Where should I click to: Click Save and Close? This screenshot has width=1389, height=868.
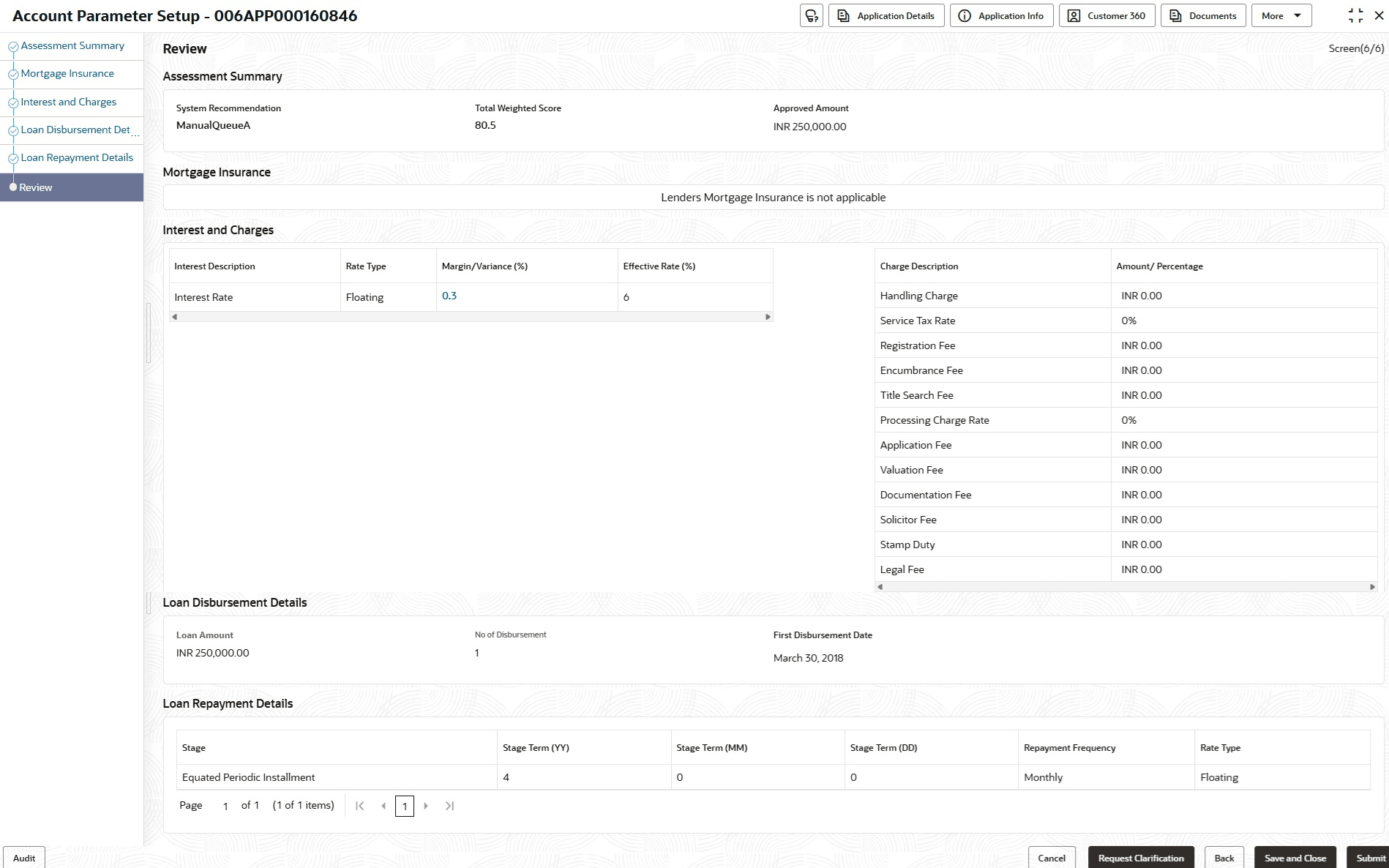1295,858
